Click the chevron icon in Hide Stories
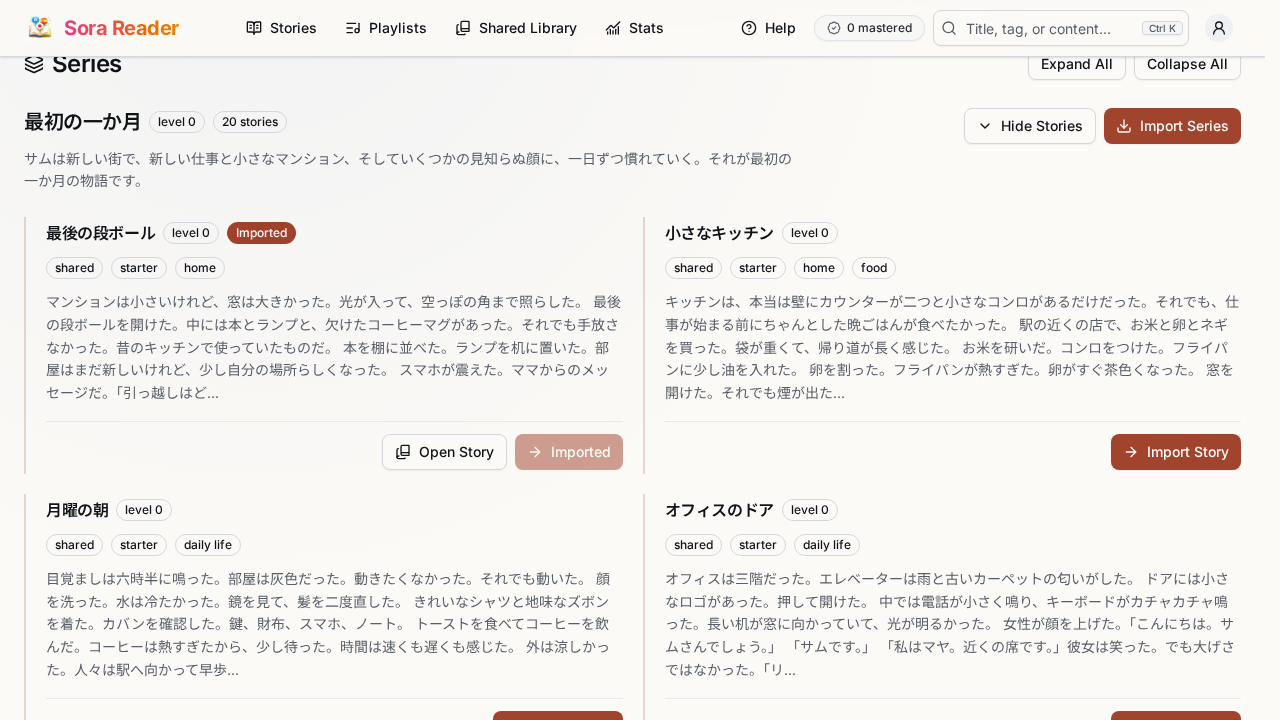Screen dimensions: 1280x720 [x=985, y=126]
